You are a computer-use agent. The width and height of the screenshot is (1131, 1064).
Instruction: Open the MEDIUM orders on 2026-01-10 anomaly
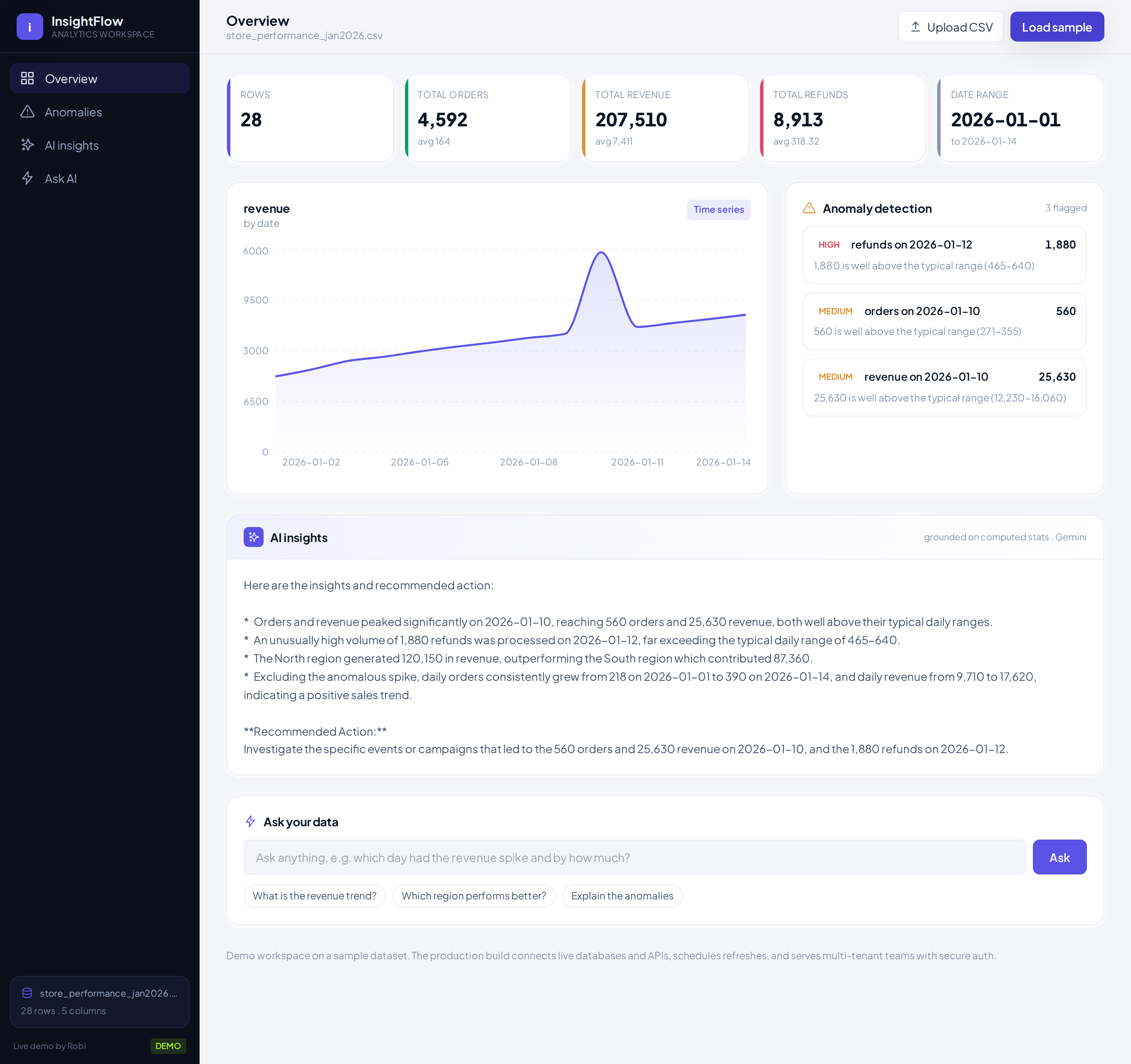[x=944, y=321]
